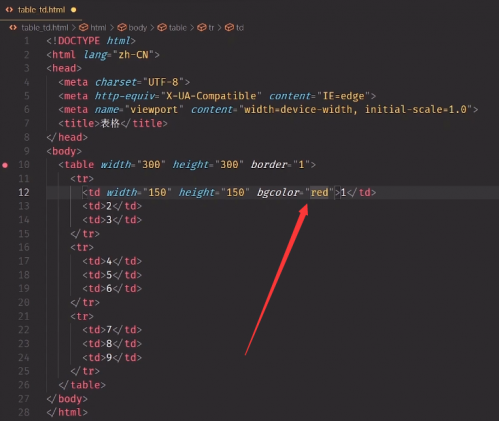Click the cube icon before tr breadcrumb
The width and height of the screenshot is (499, 421).
(202, 28)
